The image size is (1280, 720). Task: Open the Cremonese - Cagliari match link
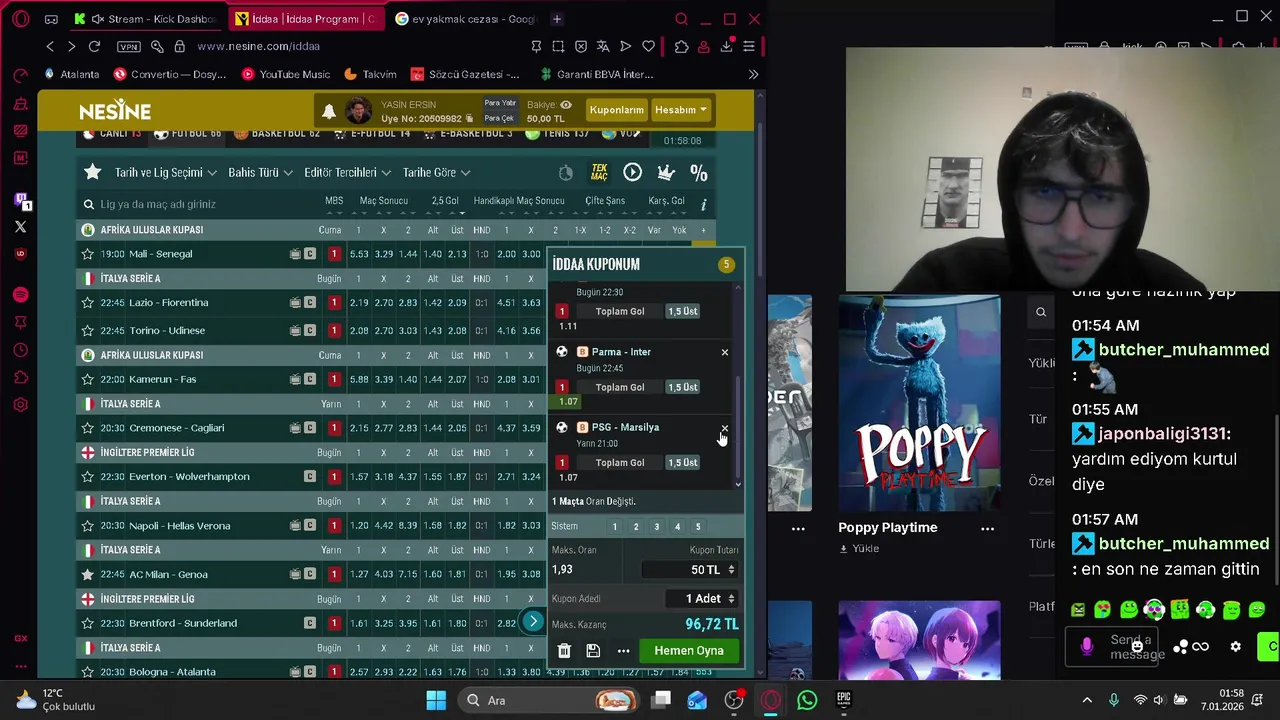(x=176, y=428)
